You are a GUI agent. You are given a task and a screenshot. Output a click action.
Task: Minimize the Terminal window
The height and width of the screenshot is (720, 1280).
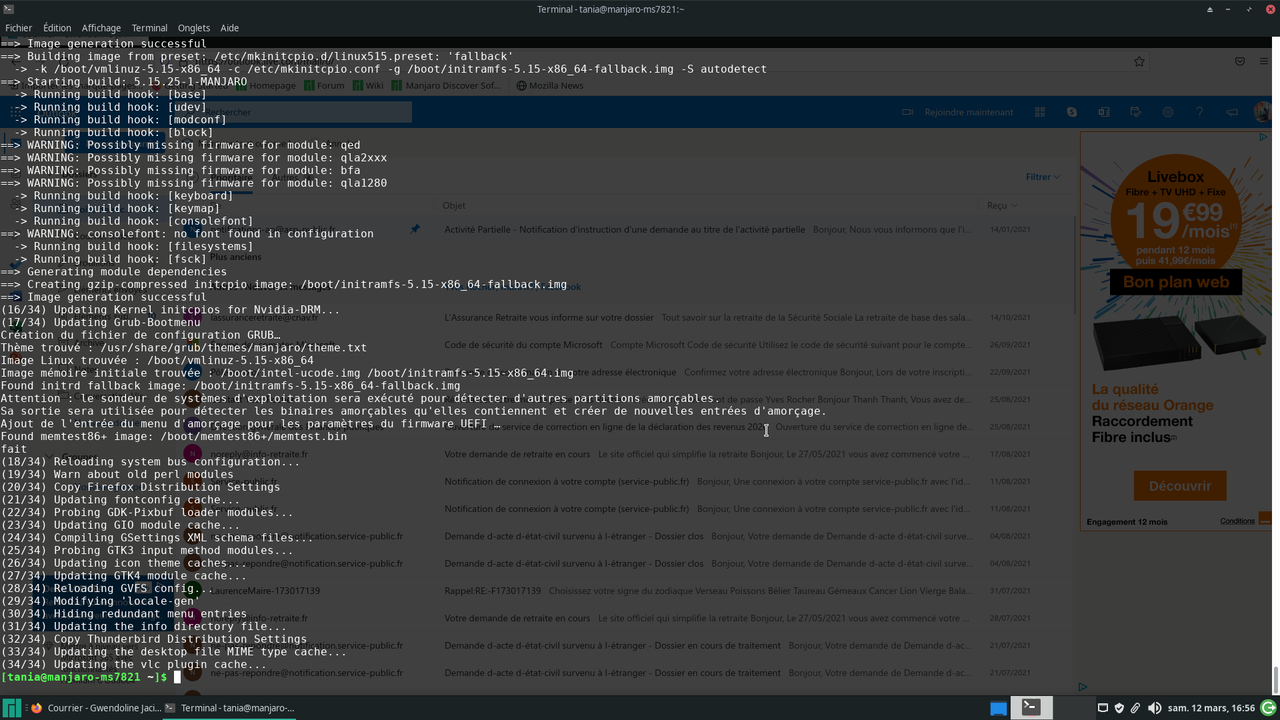click(1230, 9)
